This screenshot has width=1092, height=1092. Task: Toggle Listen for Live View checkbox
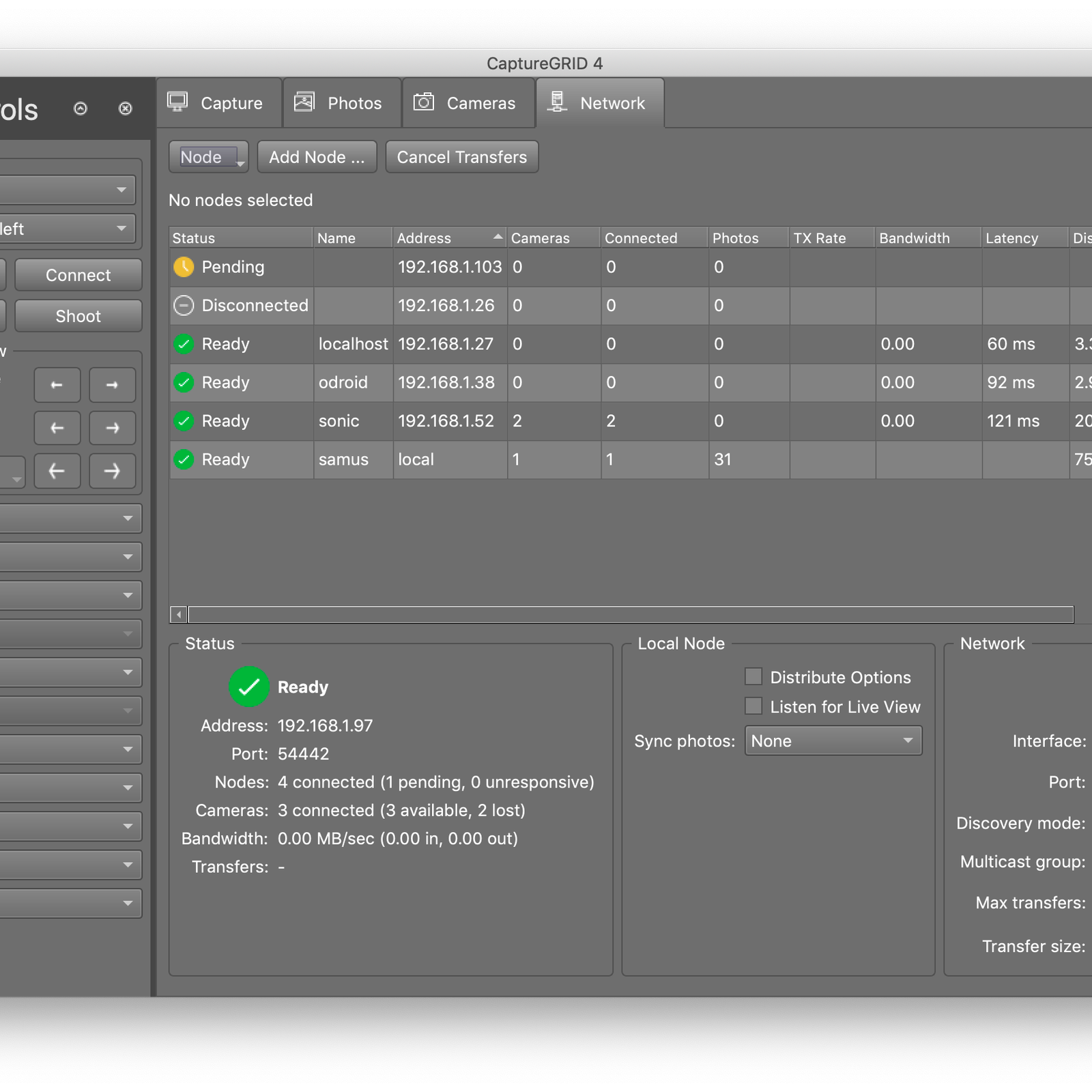pos(753,706)
